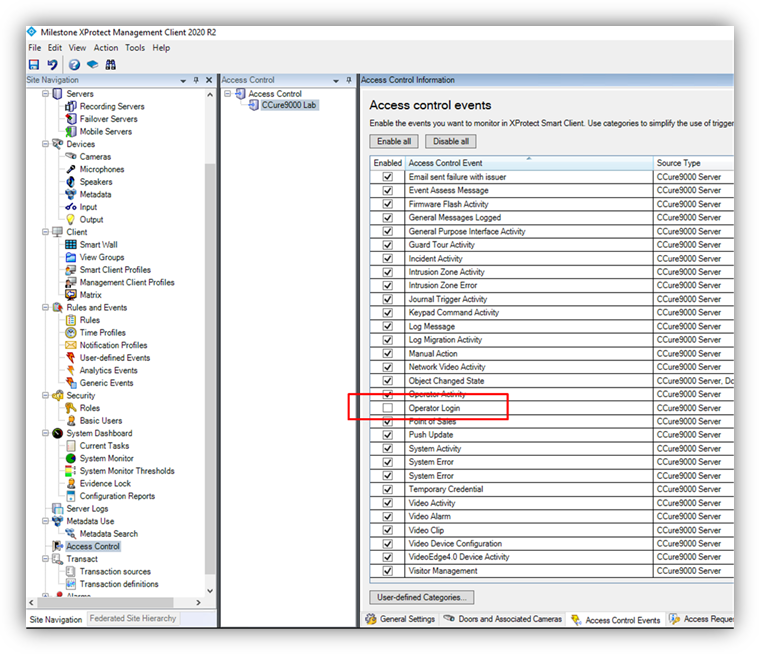Open User-defined Categories dialog
The height and width of the screenshot is (654, 759).
pos(422,597)
